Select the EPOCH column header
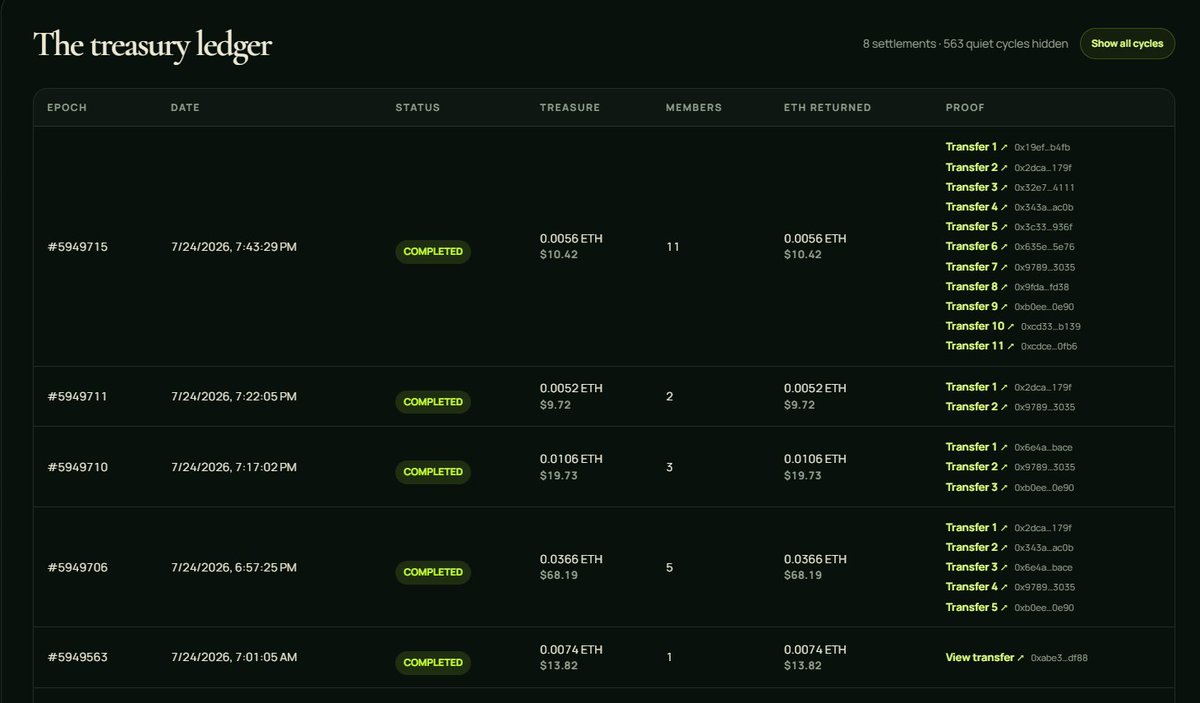Image resolution: width=1200 pixels, height=703 pixels. point(67,107)
